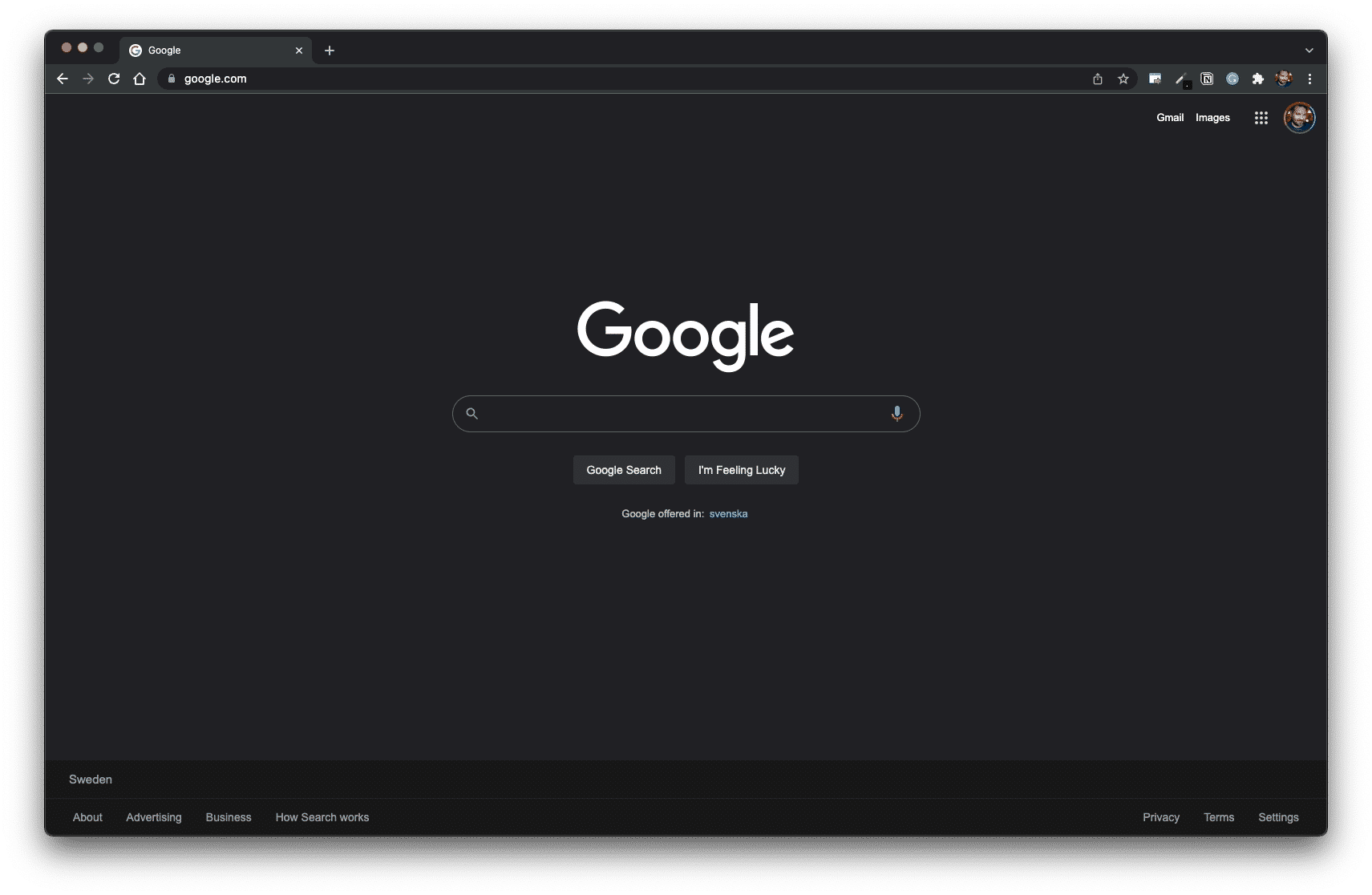Image resolution: width=1372 pixels, height=895 pixels.
Task: View site info via the lock icon
Action: [x=171, y=79]
